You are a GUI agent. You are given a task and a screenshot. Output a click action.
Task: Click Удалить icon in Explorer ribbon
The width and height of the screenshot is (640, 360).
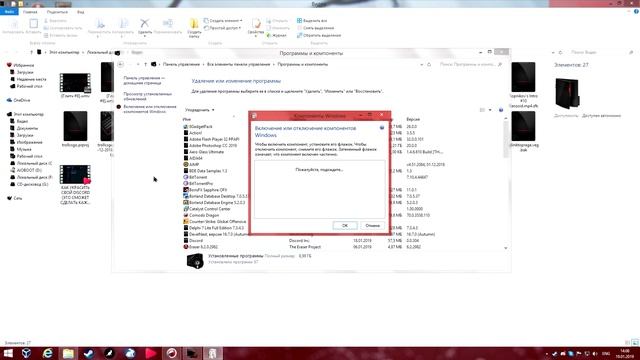click(144, 27)
